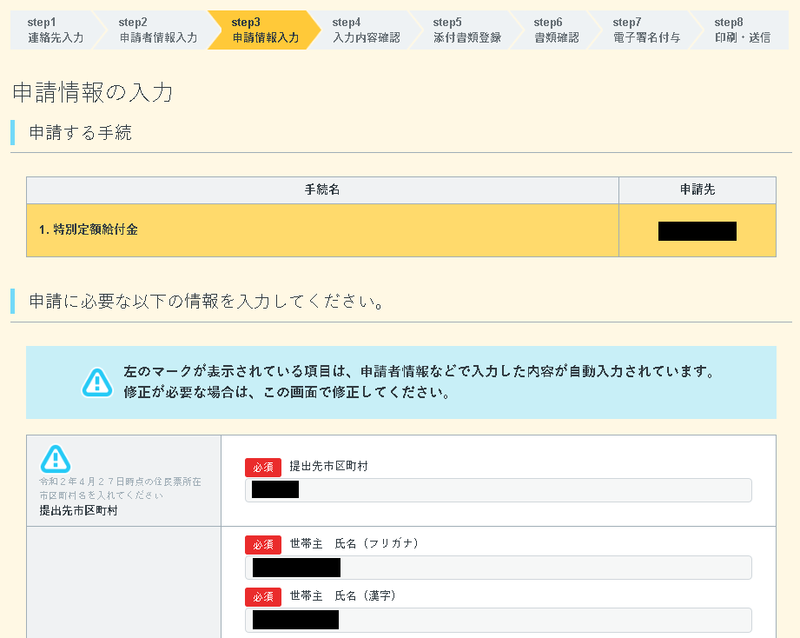
Task: Open step6 書類確認 step
Action: point(556,30)
